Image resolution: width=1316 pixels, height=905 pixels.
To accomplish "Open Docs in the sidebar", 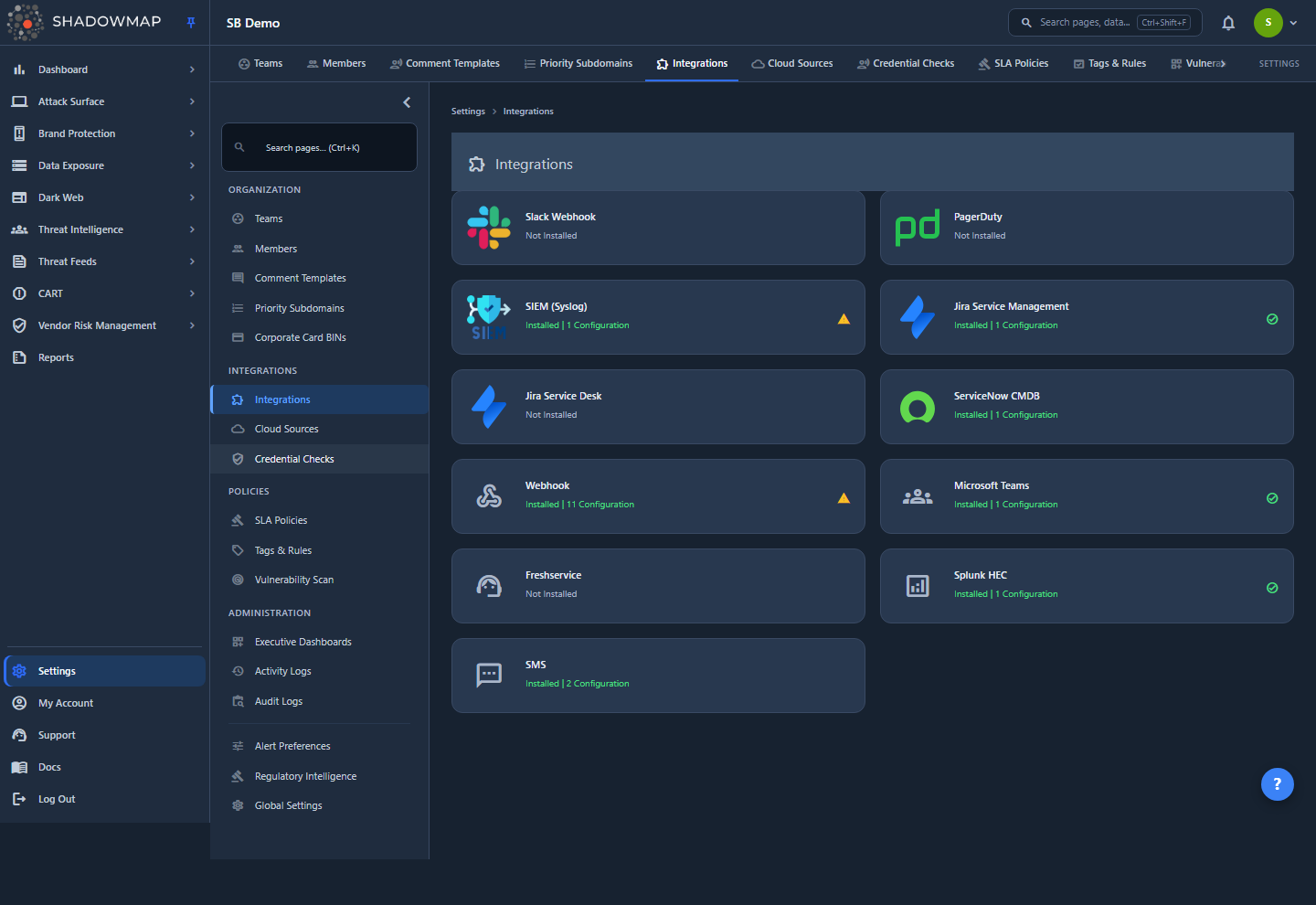I will (x=104, y=767).
